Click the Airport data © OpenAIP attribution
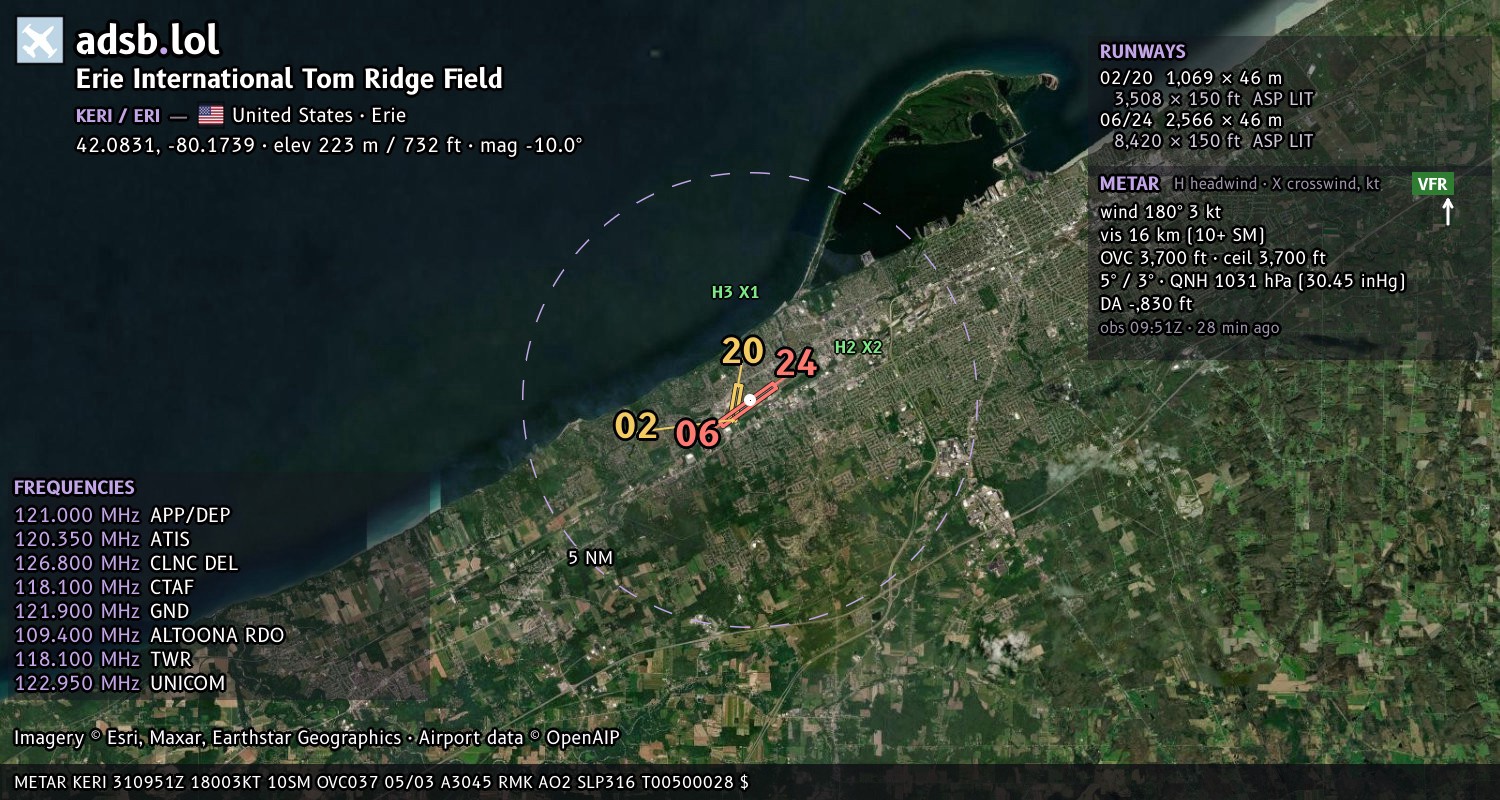The image size is (1500, 800). pyautogui.click(x=519, y=738)
